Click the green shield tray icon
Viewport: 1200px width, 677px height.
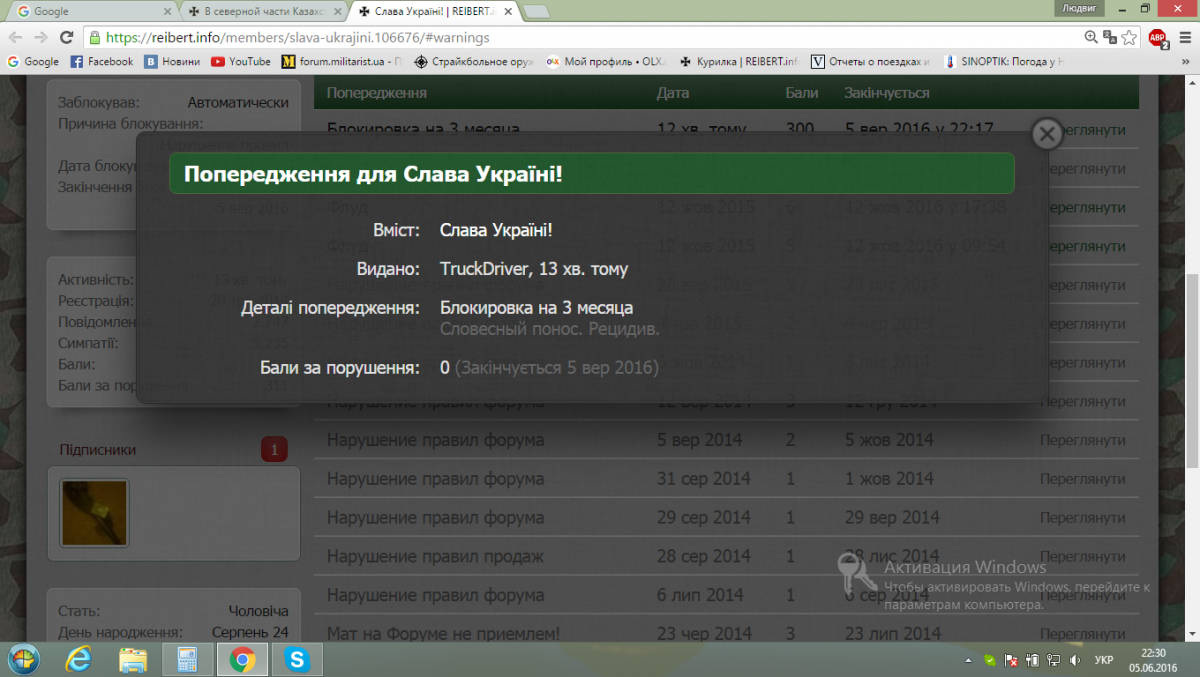click(989, 660)
